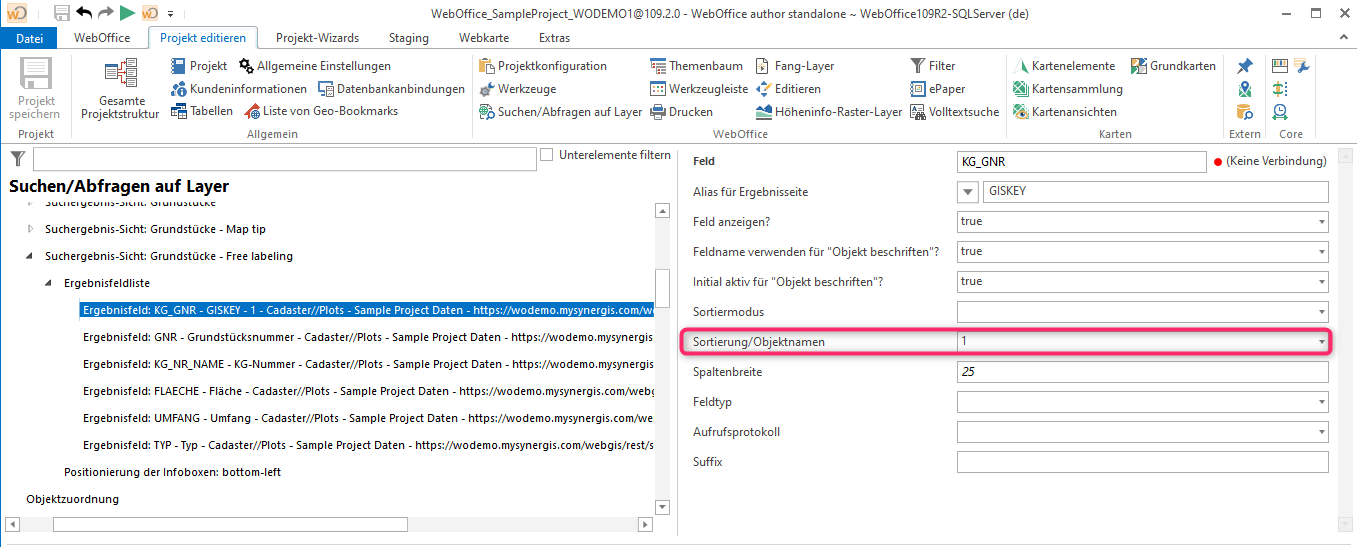
Task: Switch to the Staging tab
Action: [x=408, y=38]
